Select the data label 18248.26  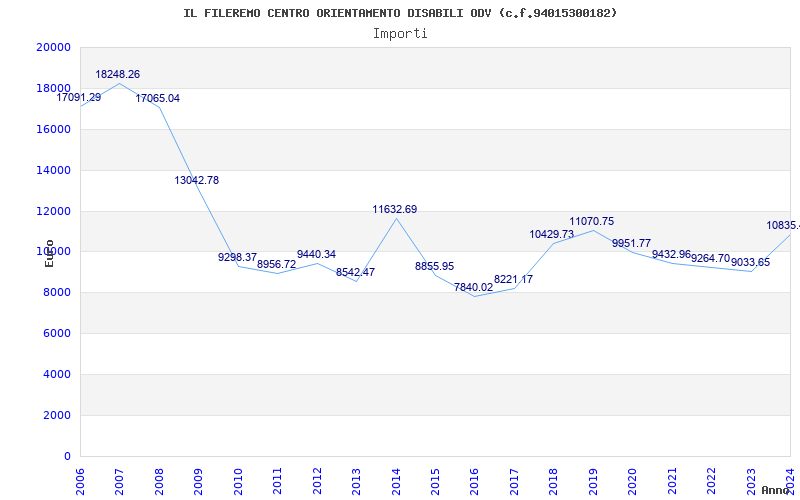[117, 74]
